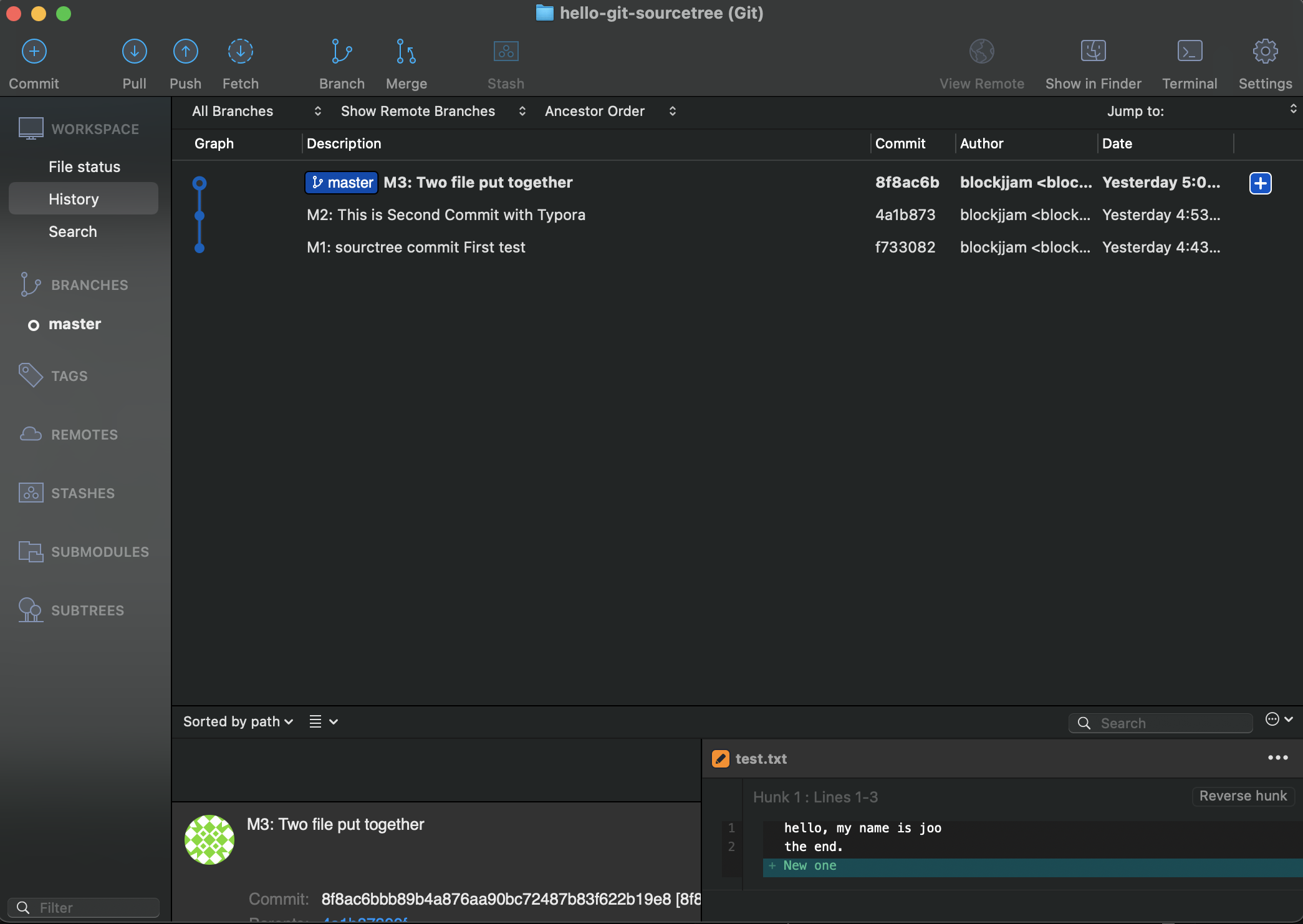Open repository Settings gear icon
Viewport: 1303px width, 924px height.
tap(1265, 52)
